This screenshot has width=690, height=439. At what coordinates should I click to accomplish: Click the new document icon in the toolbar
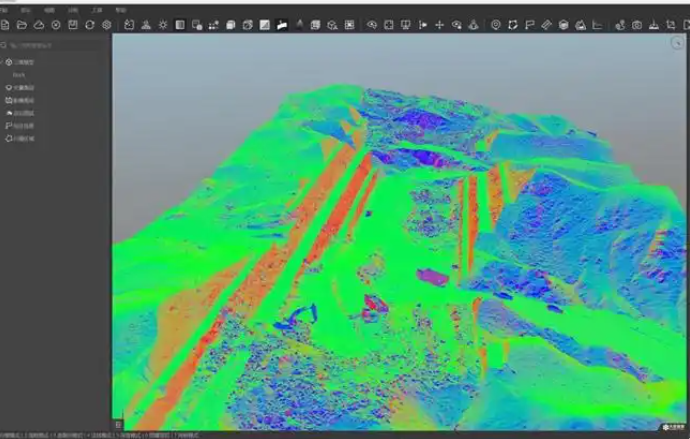(5, 25)
